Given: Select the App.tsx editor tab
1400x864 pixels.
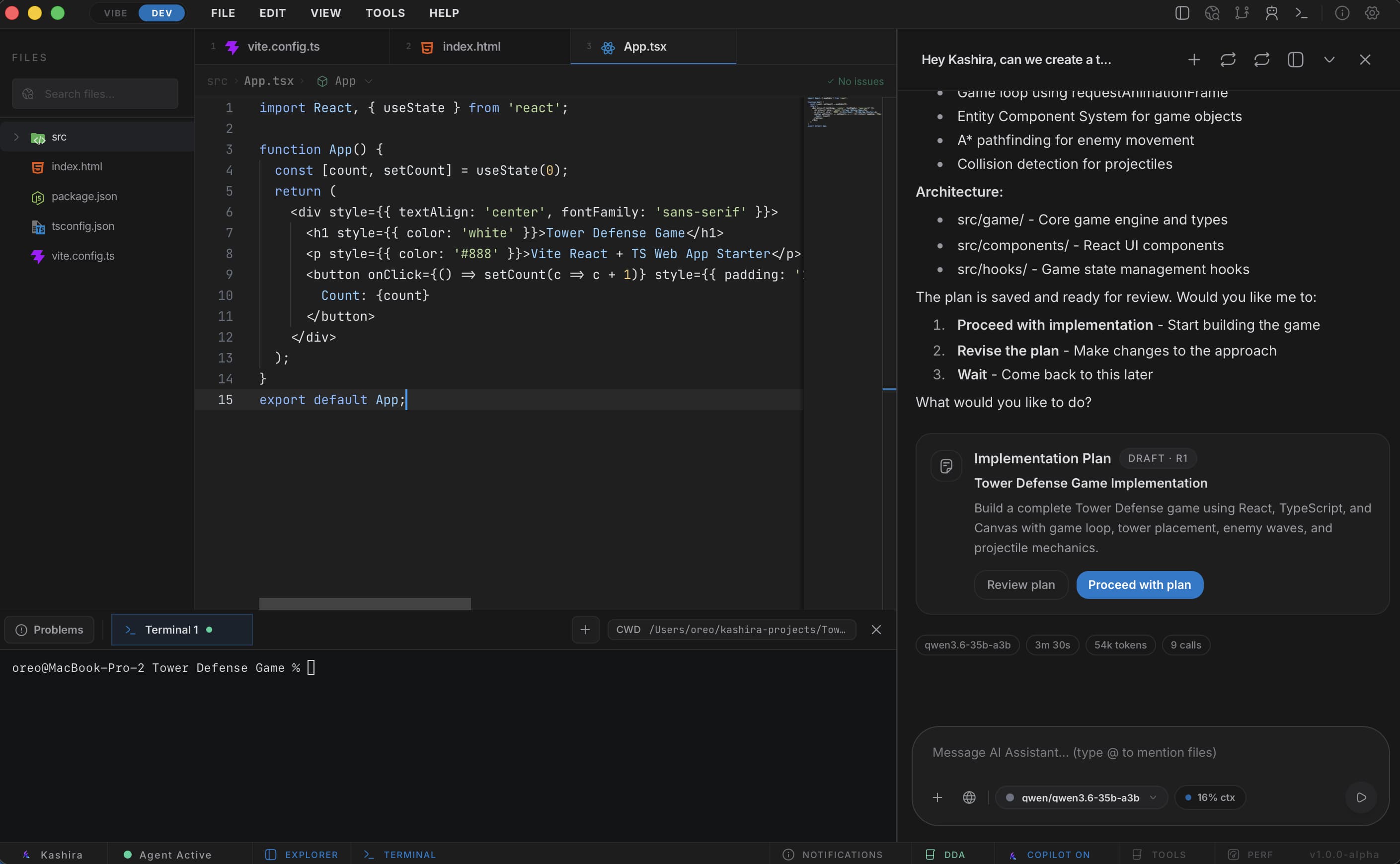Looking at the screenshot, I should coord(653,47).
